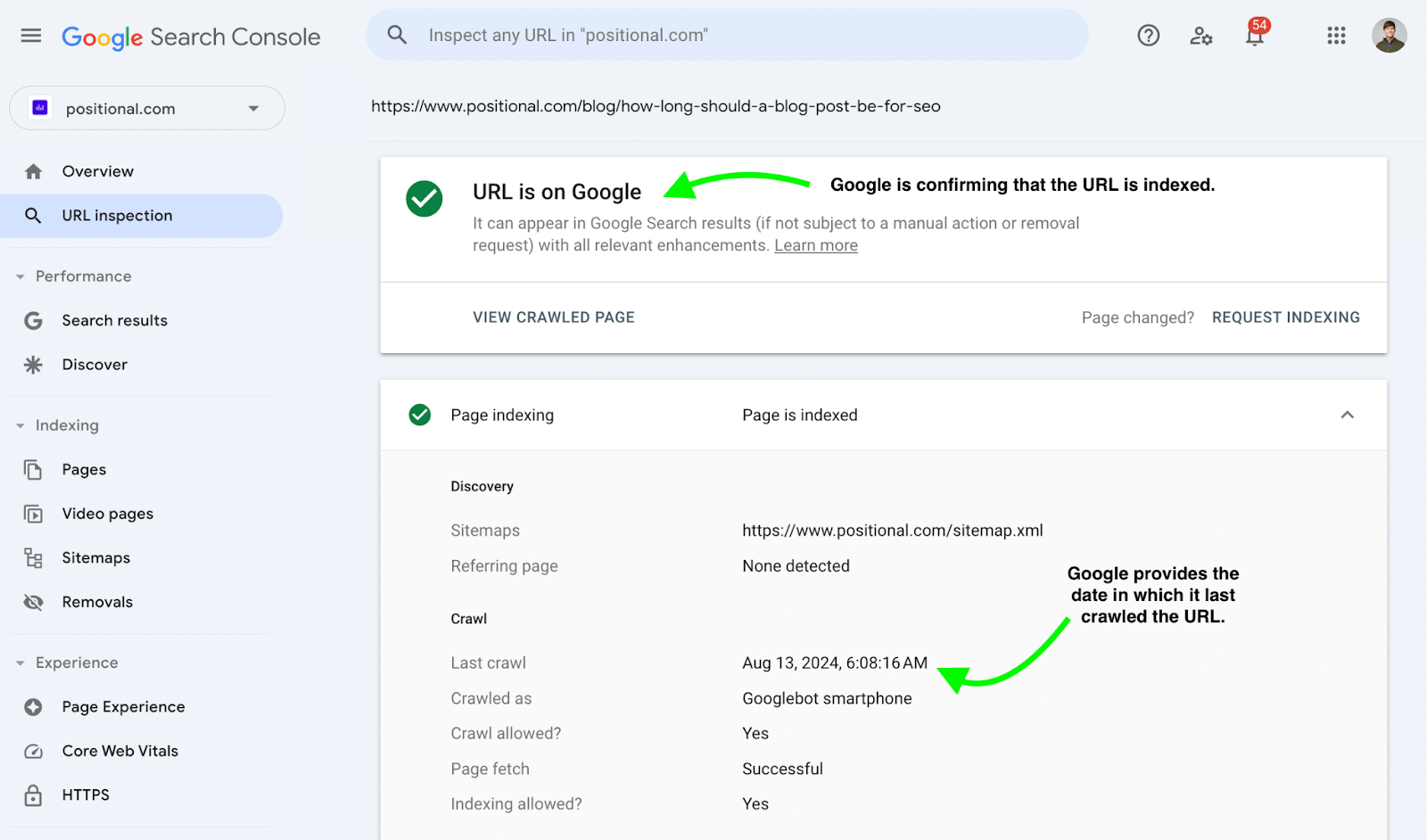
Task: Click the HTTPS padlock icon
Action: tap(33, 795)
